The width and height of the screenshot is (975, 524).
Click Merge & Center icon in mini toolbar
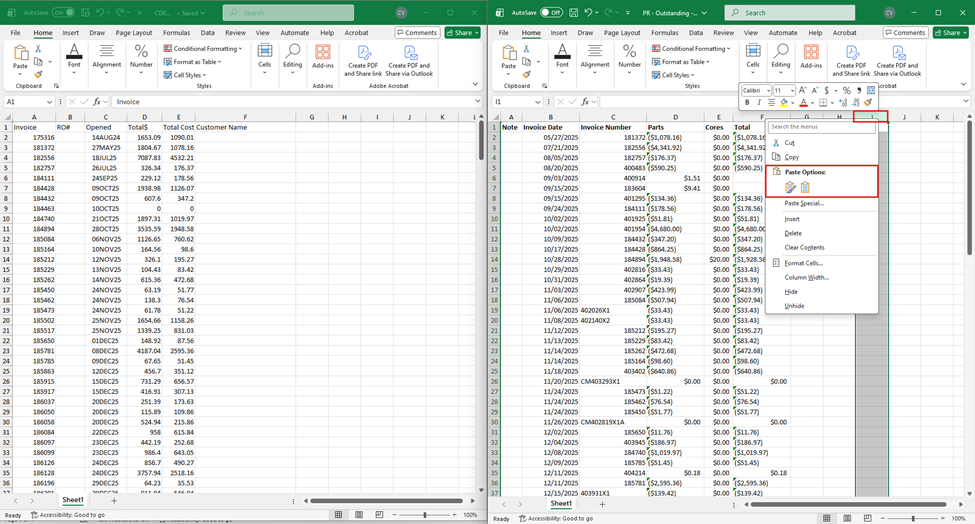[871, 90]
